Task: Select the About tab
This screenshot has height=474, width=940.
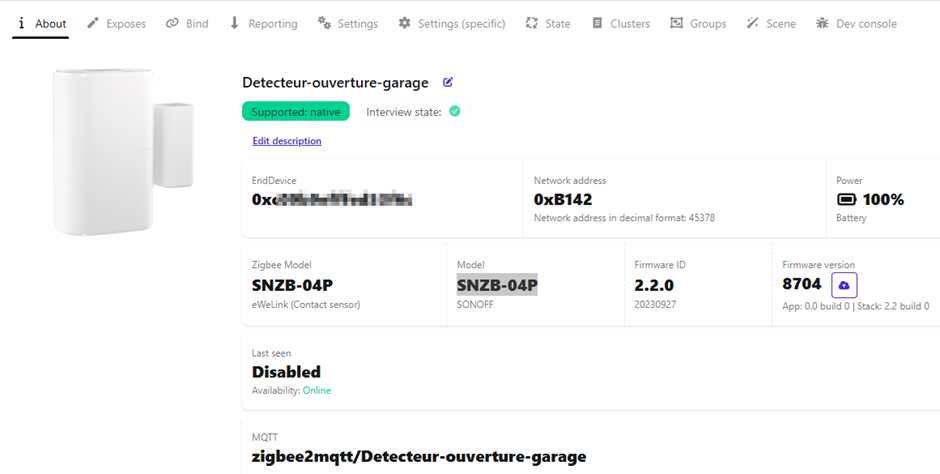Action: 41,23
